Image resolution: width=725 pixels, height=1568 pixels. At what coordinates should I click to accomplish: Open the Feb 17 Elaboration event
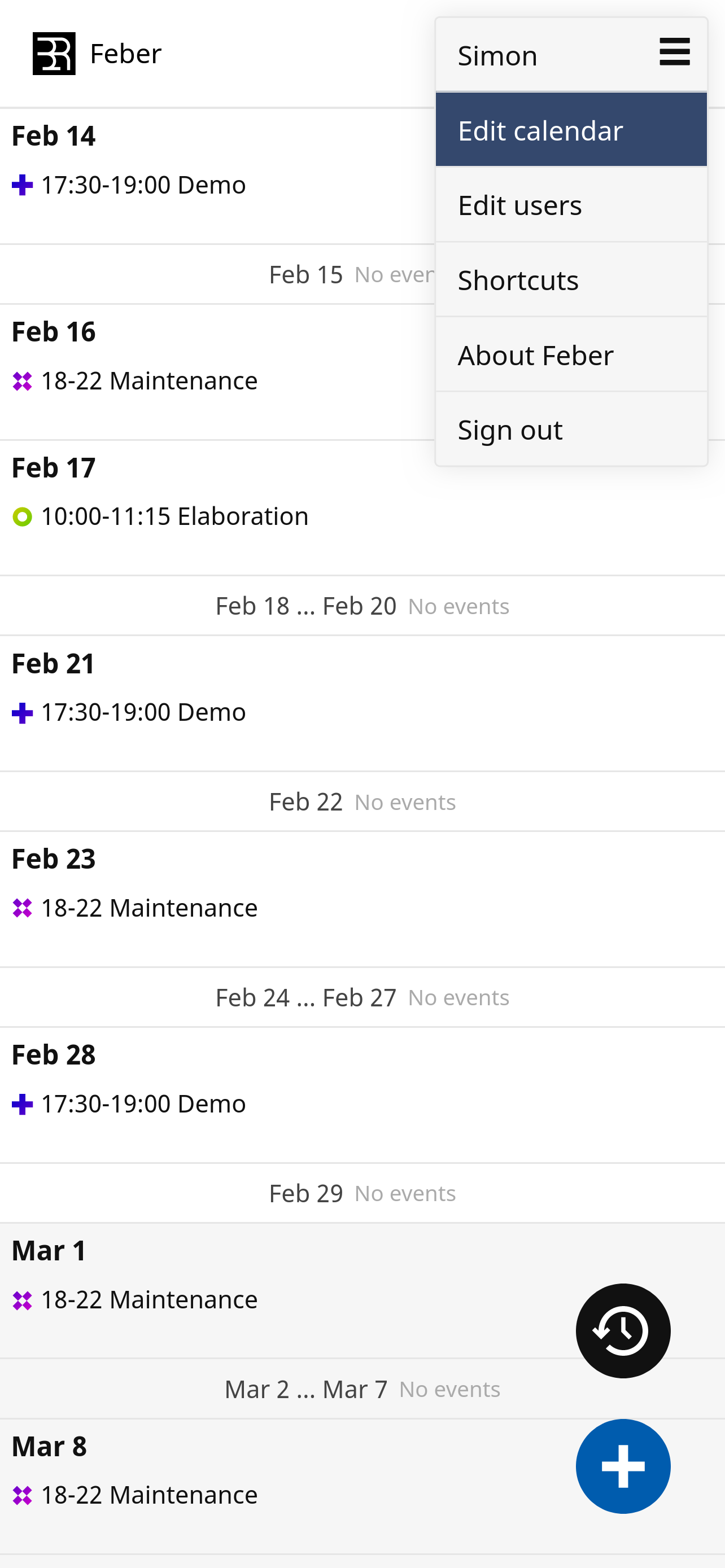[x=174, y=517]
